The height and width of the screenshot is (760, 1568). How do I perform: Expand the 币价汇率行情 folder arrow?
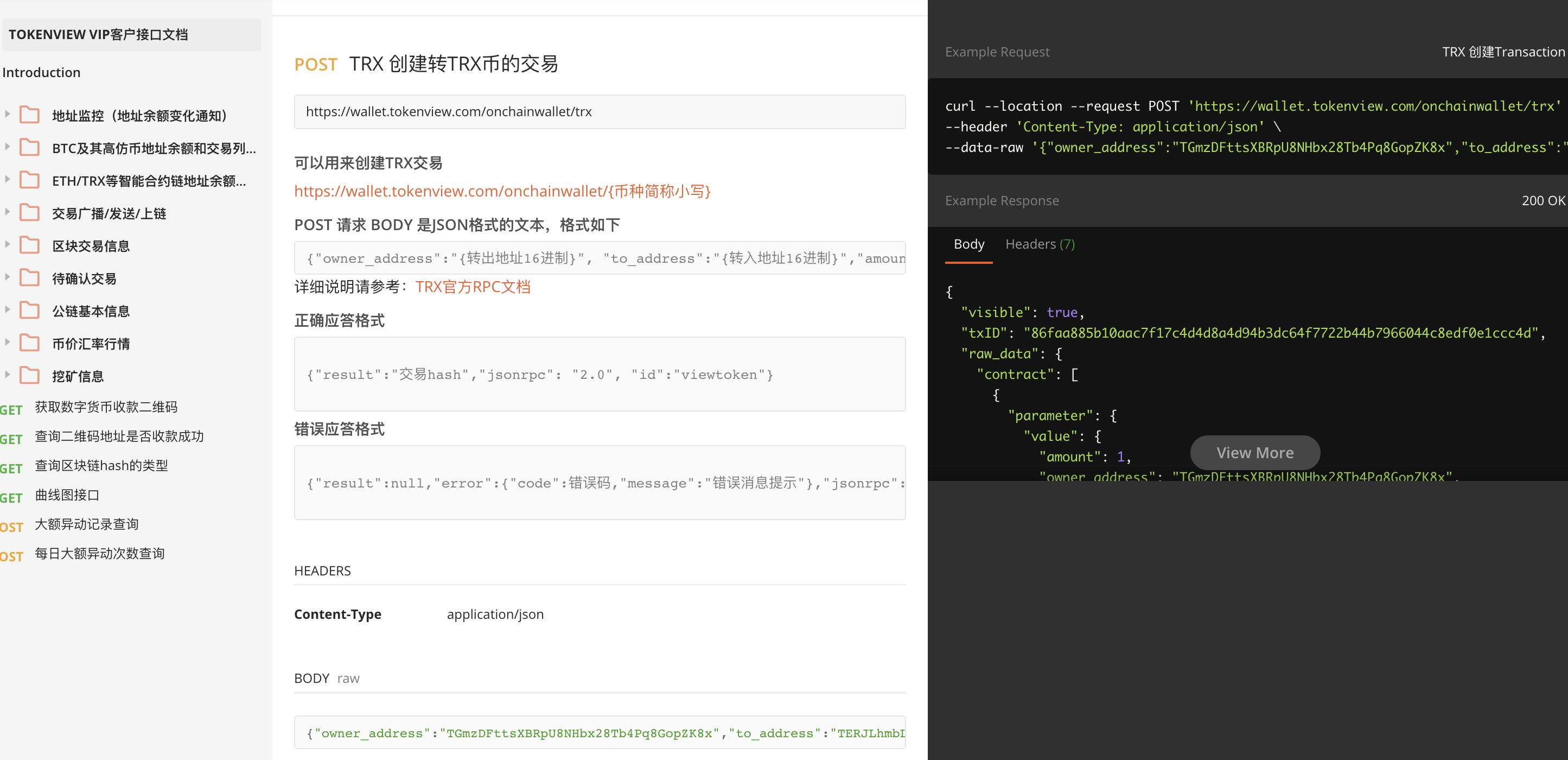[x=7, y=341]
